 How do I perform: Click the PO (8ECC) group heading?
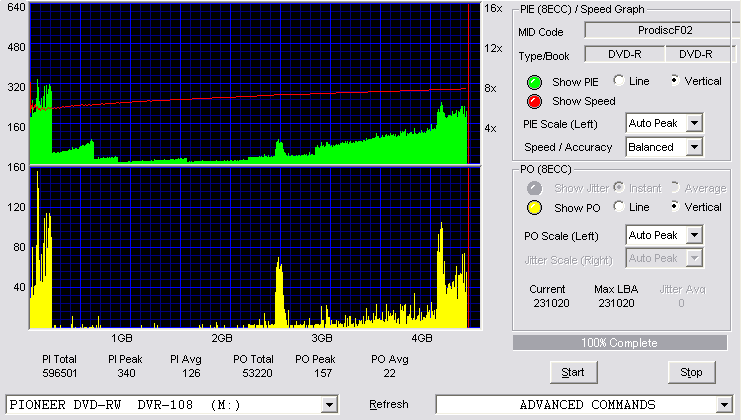click(546, 169)
